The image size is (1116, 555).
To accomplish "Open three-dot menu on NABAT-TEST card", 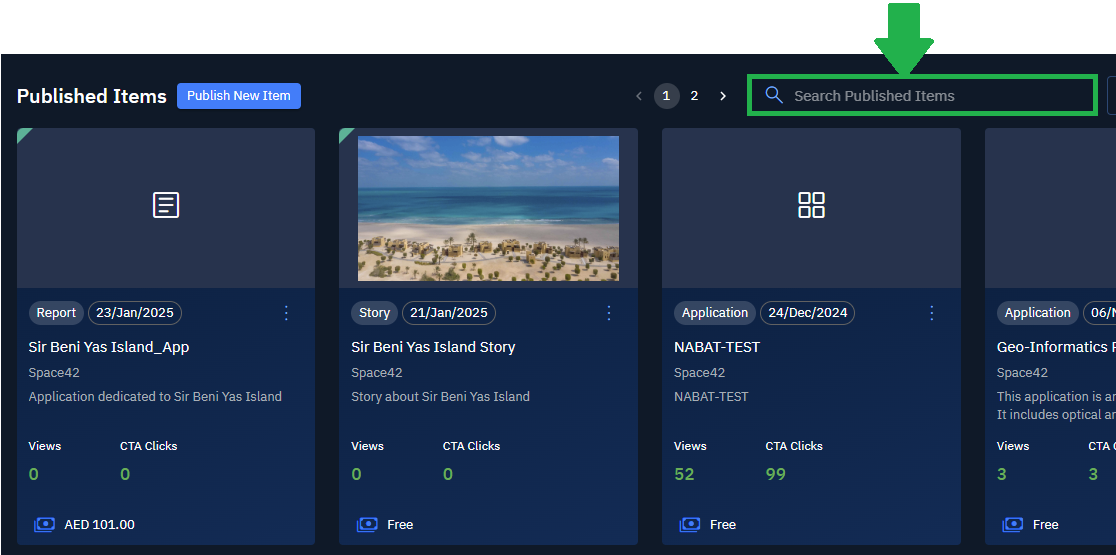I will 932,313.
